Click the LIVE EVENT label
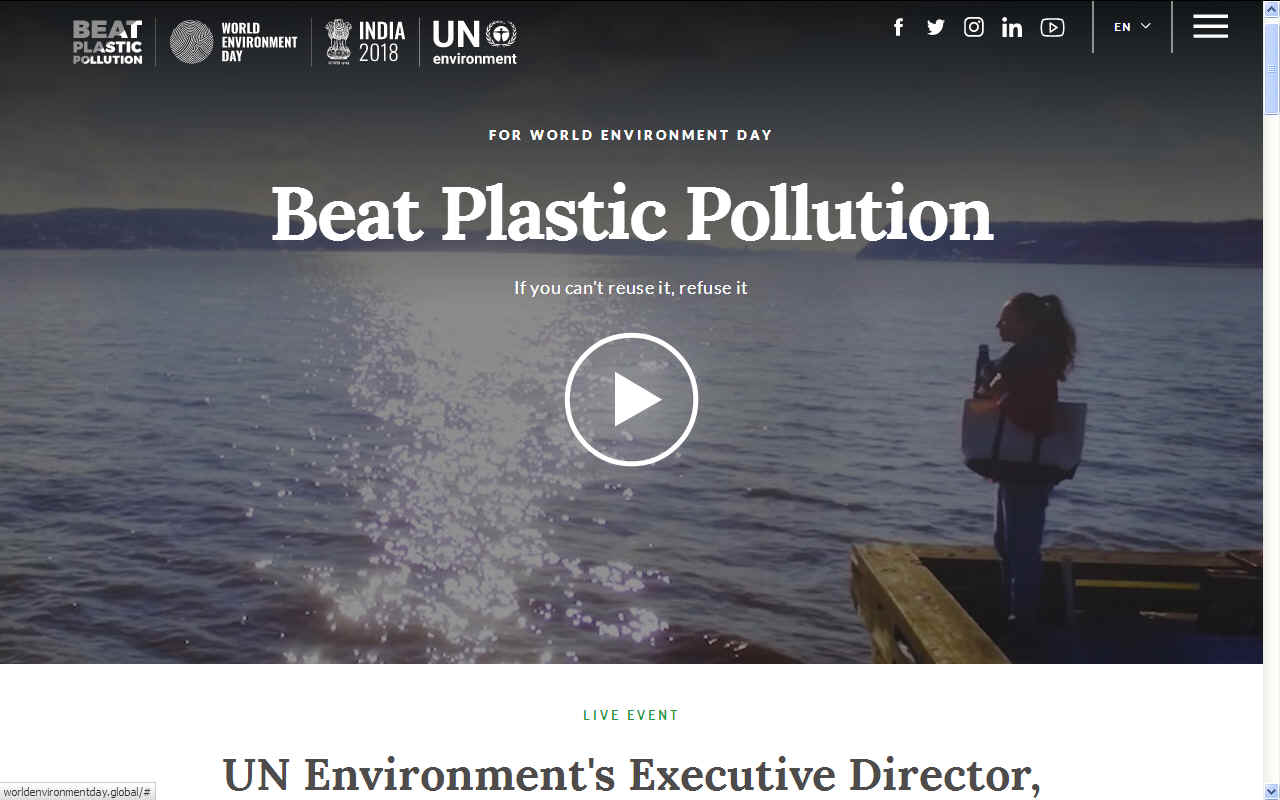Screen dimensions: 1280x800 click(631, 715)
